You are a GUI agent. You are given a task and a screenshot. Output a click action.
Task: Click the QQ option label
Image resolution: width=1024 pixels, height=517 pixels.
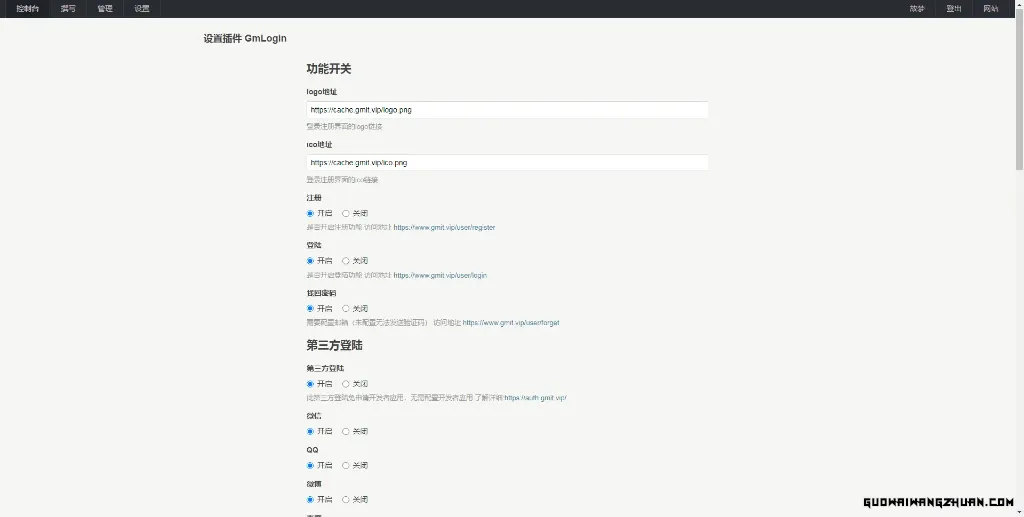point(312,450)
